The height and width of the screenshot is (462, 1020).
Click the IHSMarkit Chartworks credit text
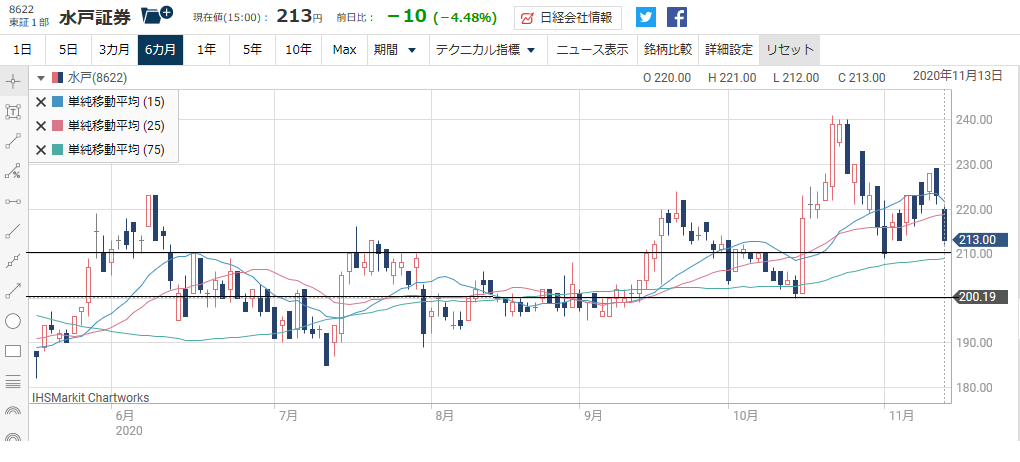[90, 397]
